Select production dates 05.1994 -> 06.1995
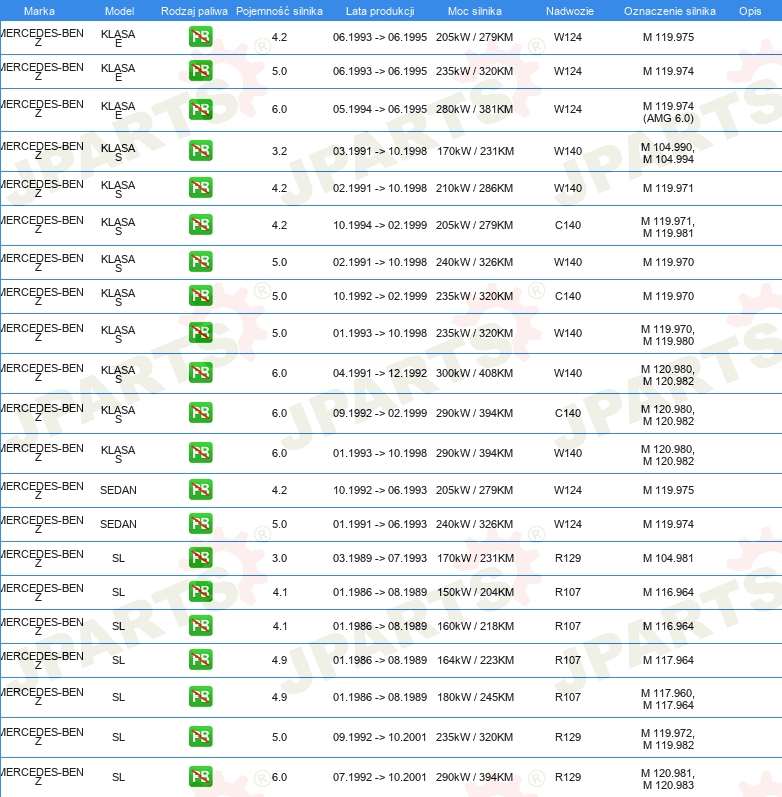Screen dimensions: 782x797 click(380, 109)
